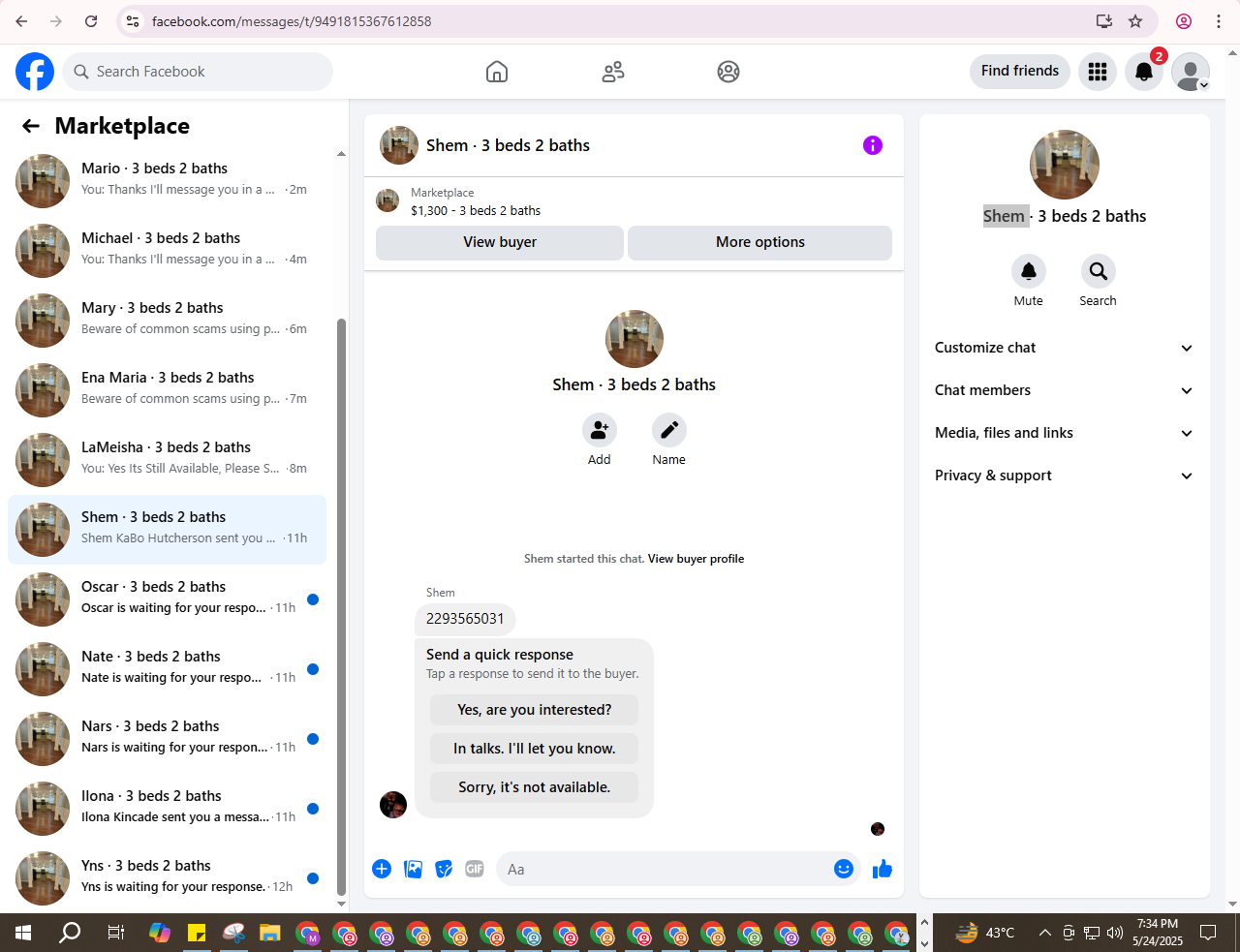
Task: Open Oscar conversation
Action: [x=167, y=599]
